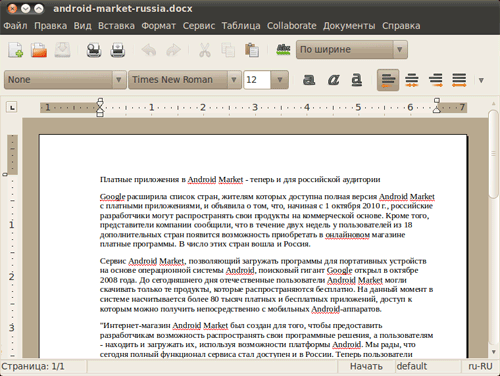Click the left indent marker on ruler
The width and height of the screenshot is (500, 376).
click(x=100, y=107)
